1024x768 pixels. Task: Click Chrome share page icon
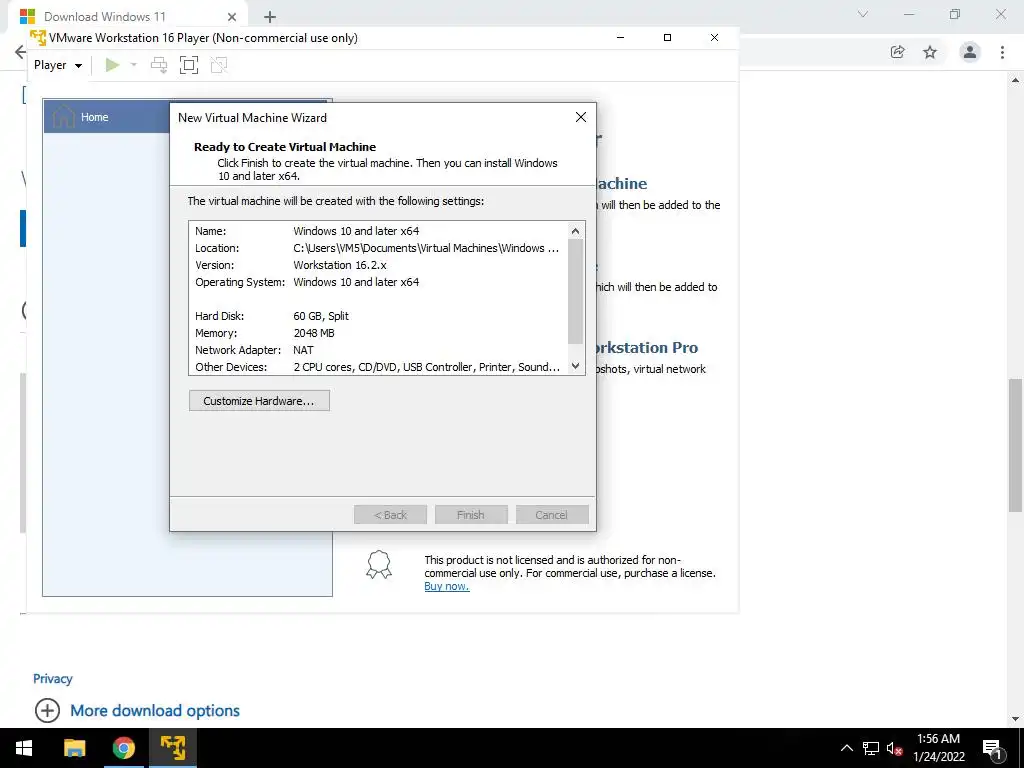(x=898, y=52)
